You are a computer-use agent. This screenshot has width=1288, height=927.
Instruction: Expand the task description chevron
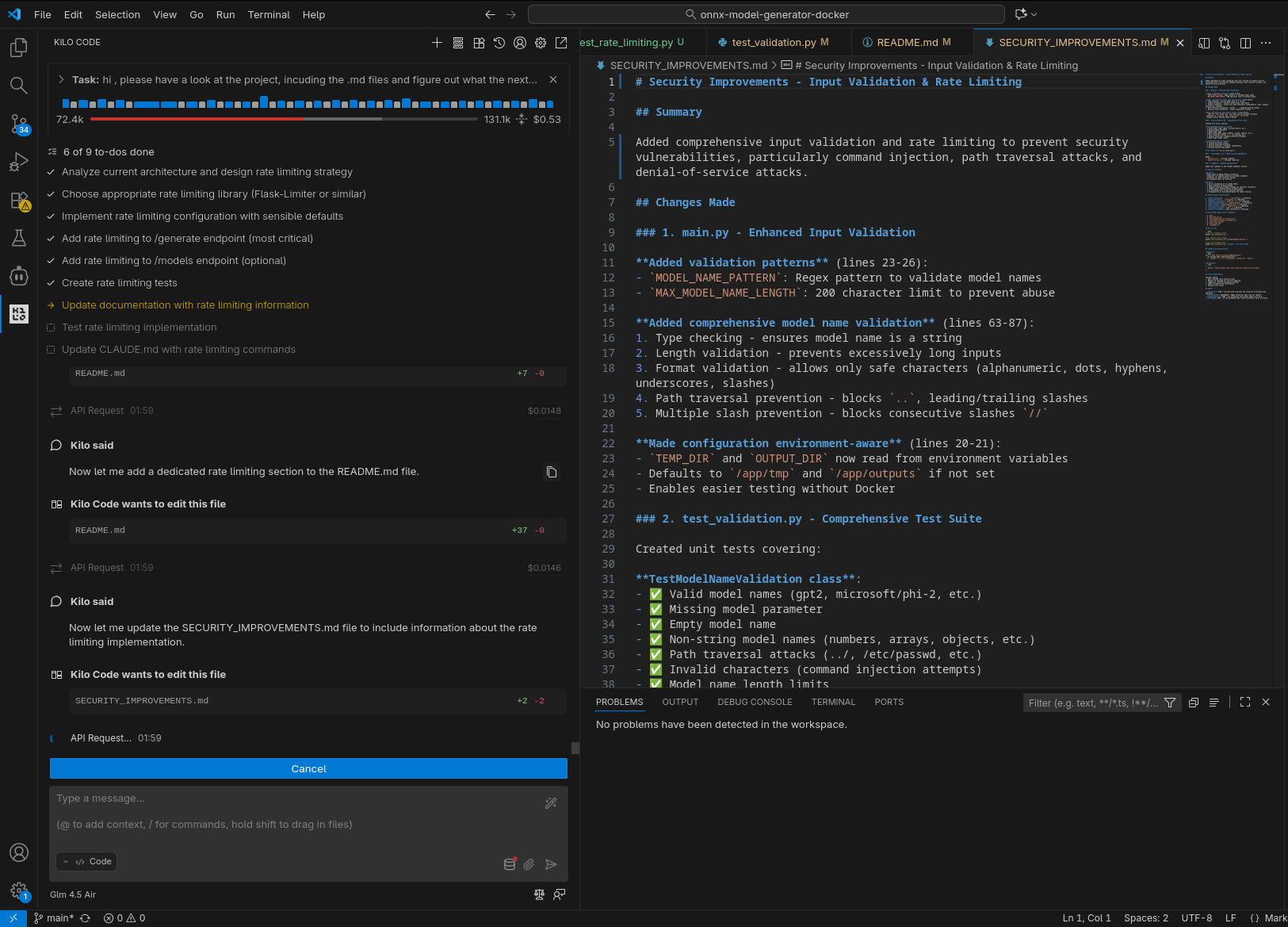61,79
